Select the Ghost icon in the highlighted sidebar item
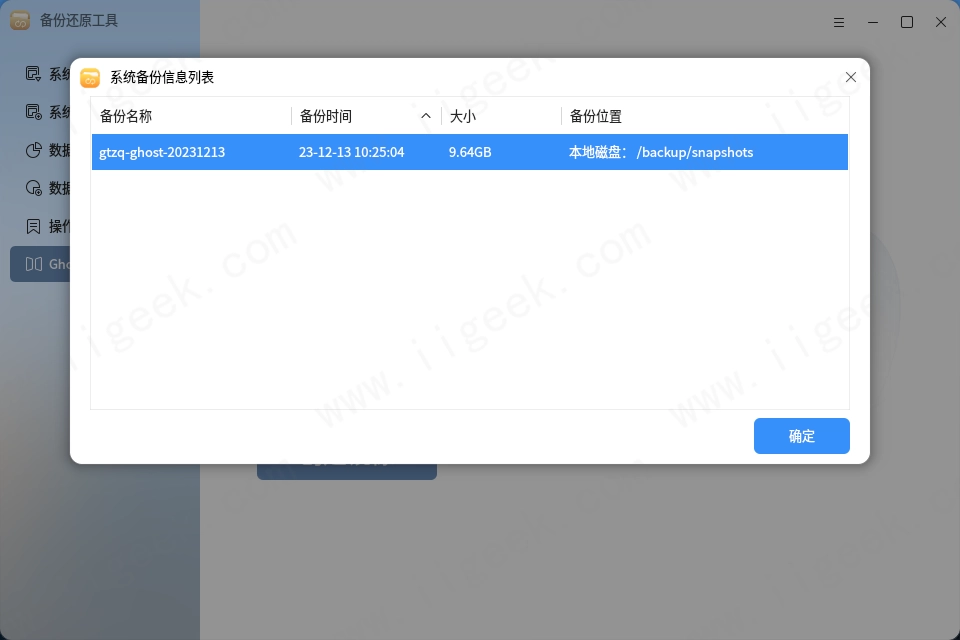Screen dimensions: 960x640 pos(32,264)
